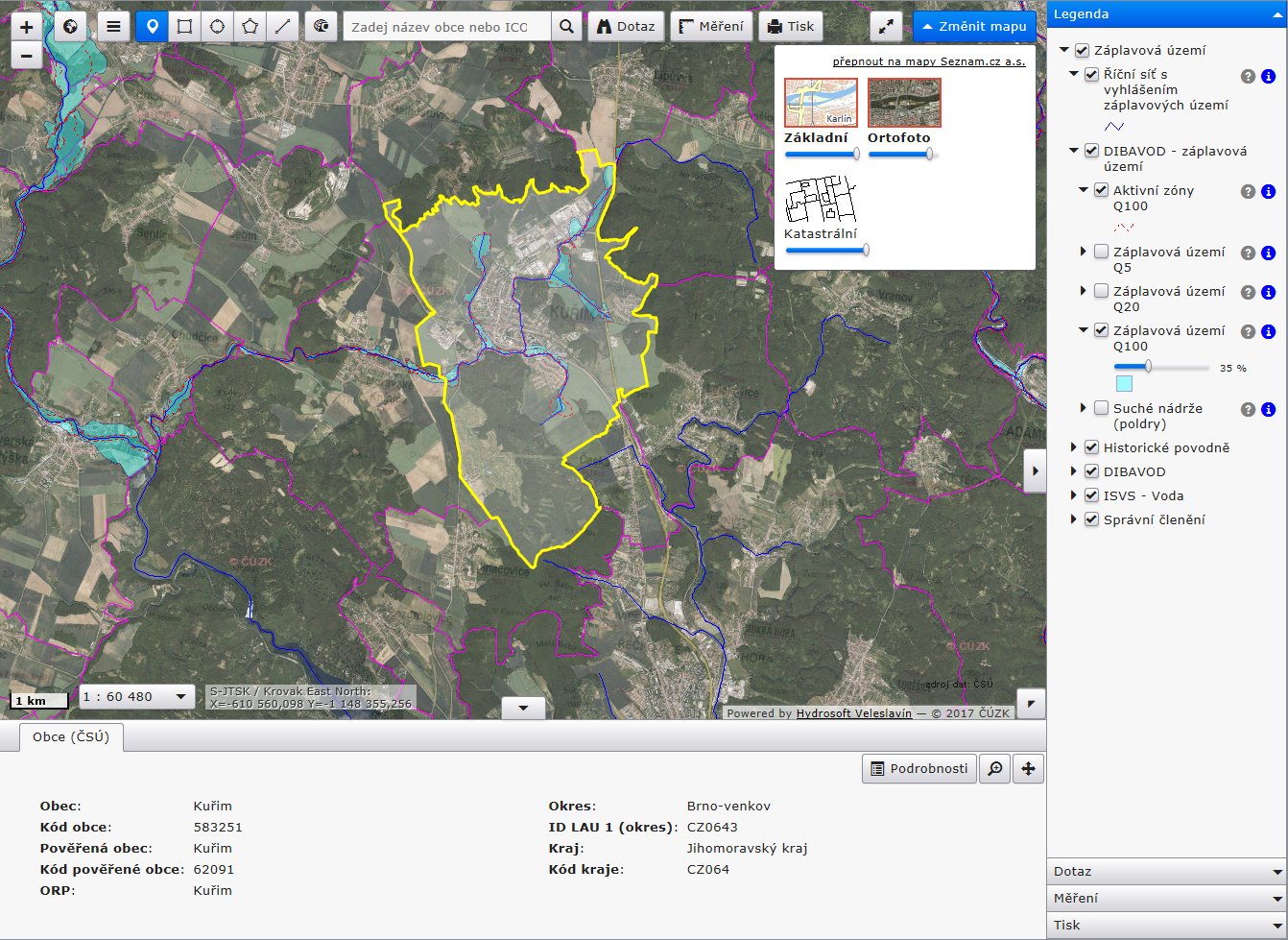The width and height of the screenshot is (1288, 940).
Task: Open info for Říční síť layer
Action: (1268, 76)
